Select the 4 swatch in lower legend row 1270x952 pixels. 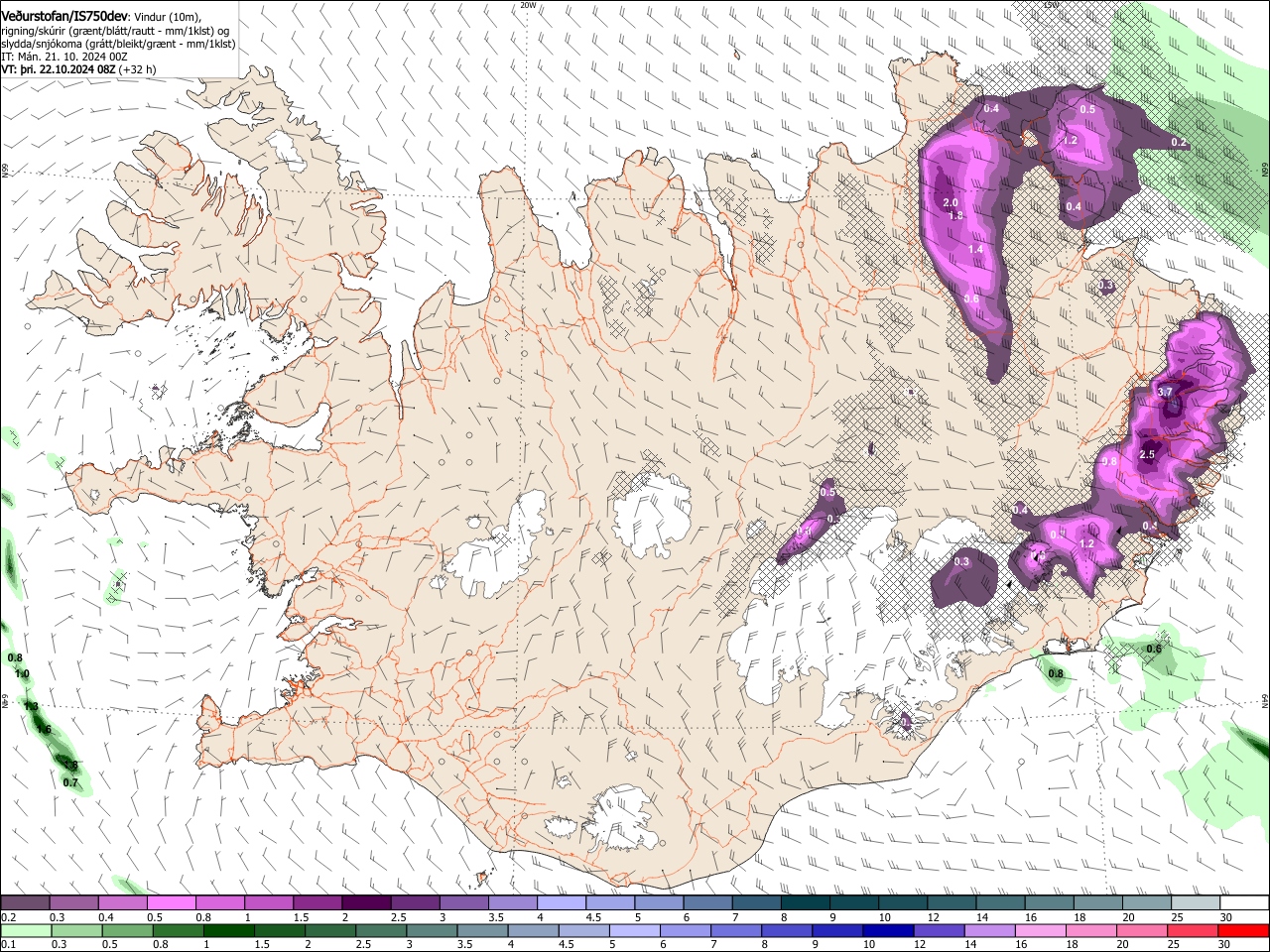533,930
